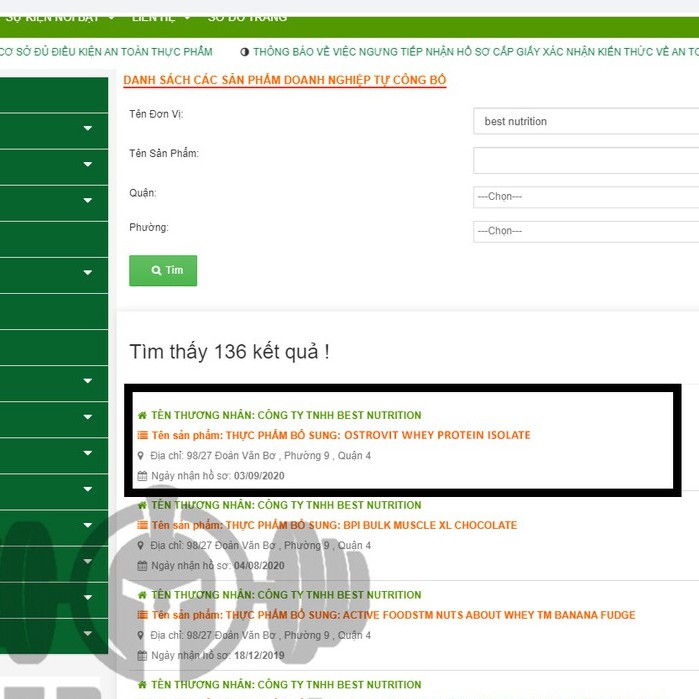The width and height of the screenshot is (699, 699).
Task: Click map pin icon in OSTROVIT result
Action: pos(141,456)
